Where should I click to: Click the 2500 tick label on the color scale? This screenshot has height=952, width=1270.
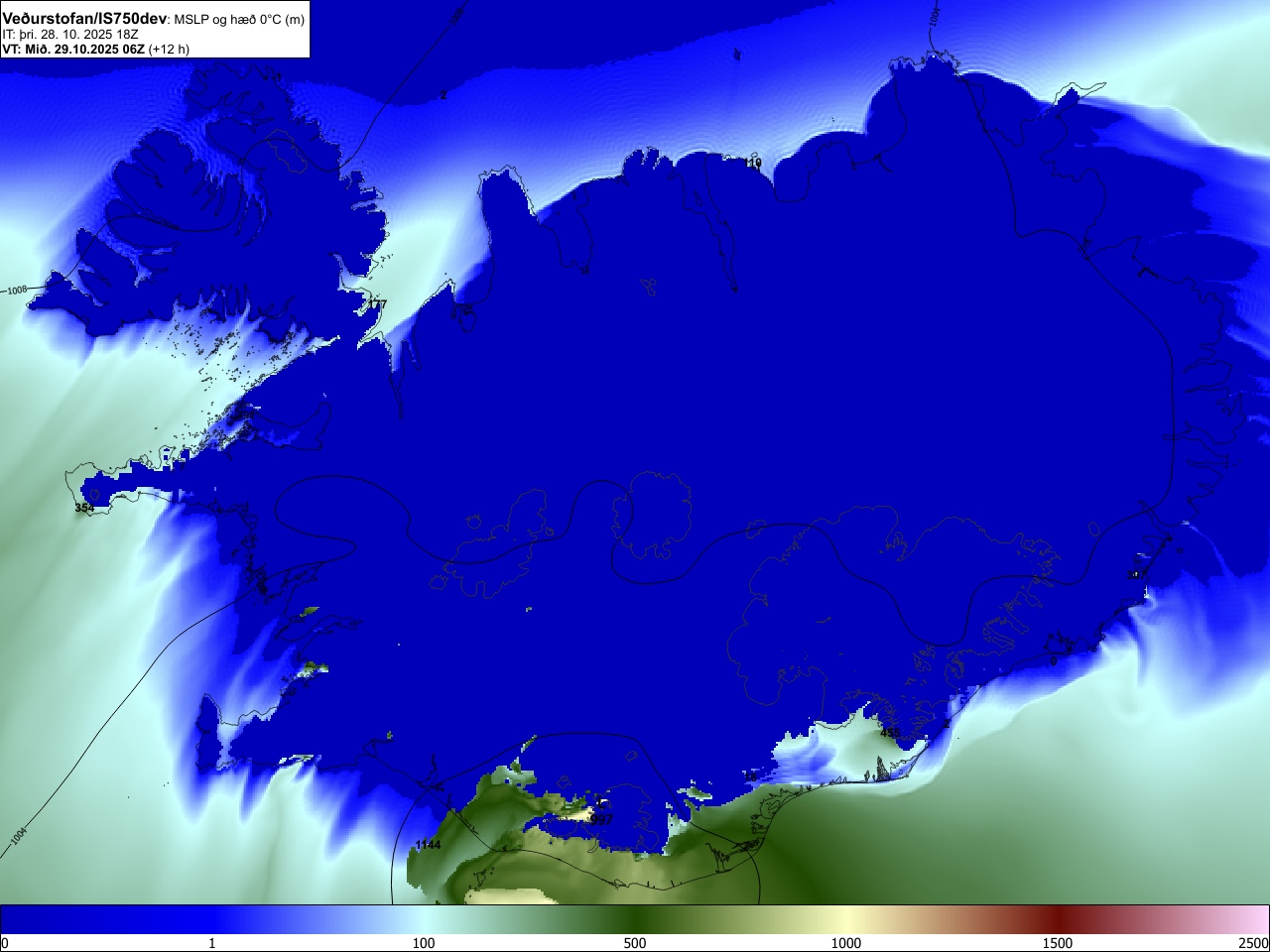(1253, 943)
